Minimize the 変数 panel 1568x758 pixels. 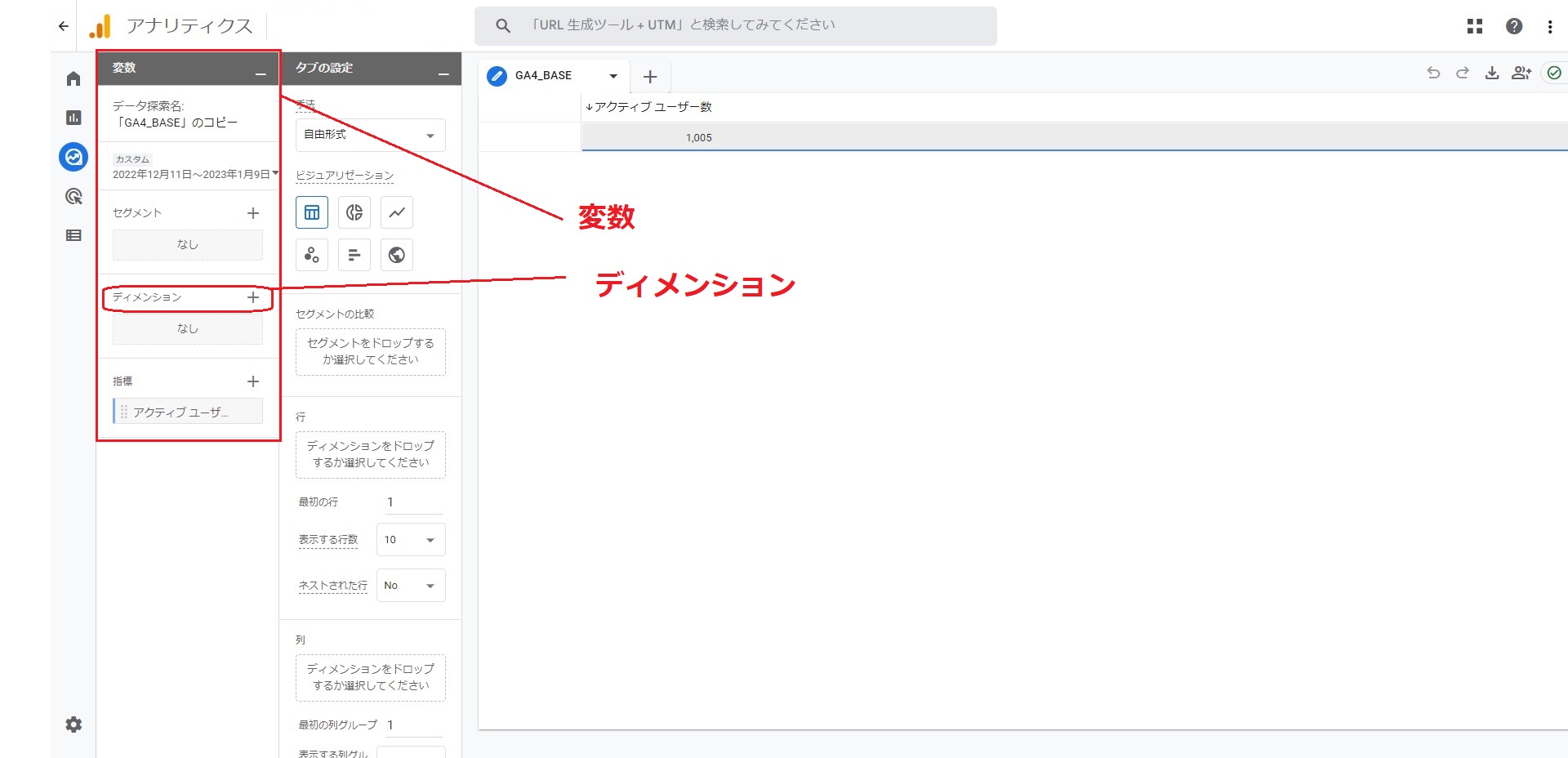(261, 74)
